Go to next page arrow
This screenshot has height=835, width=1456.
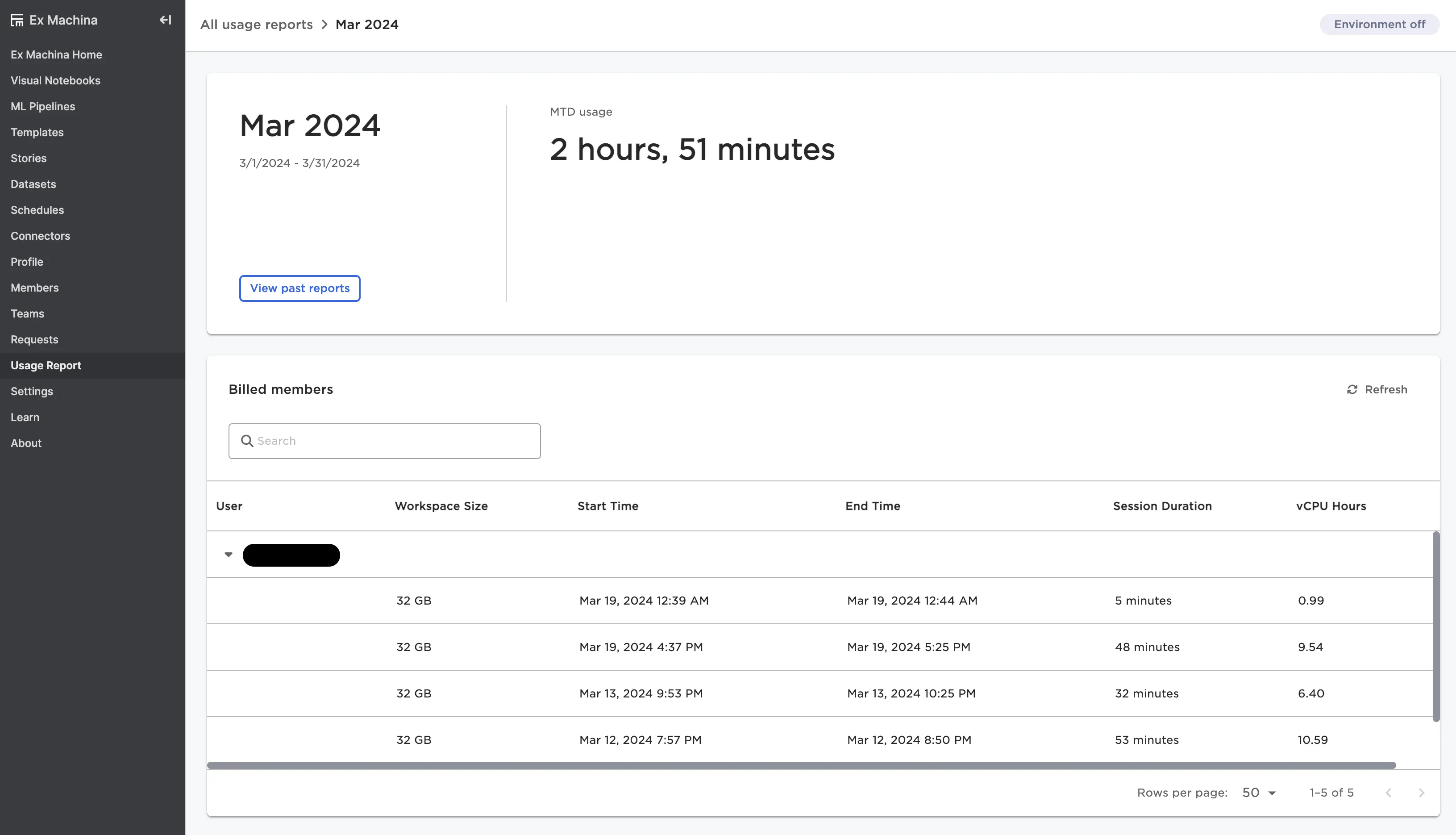coord(1421,793)
